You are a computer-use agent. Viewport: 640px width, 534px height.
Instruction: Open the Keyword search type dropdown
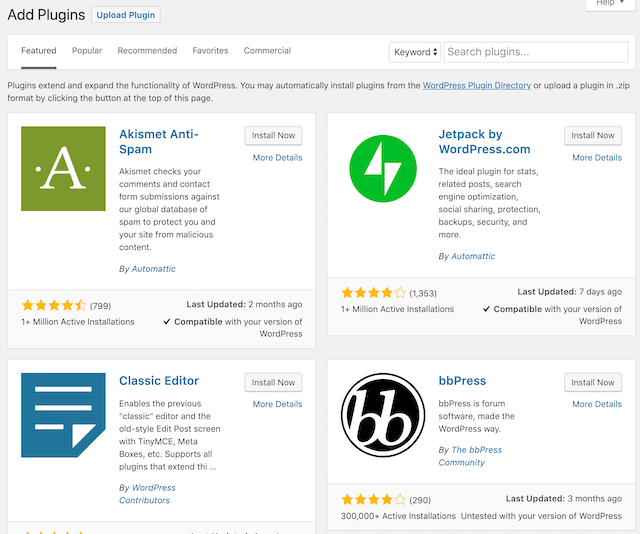(415, 52)
